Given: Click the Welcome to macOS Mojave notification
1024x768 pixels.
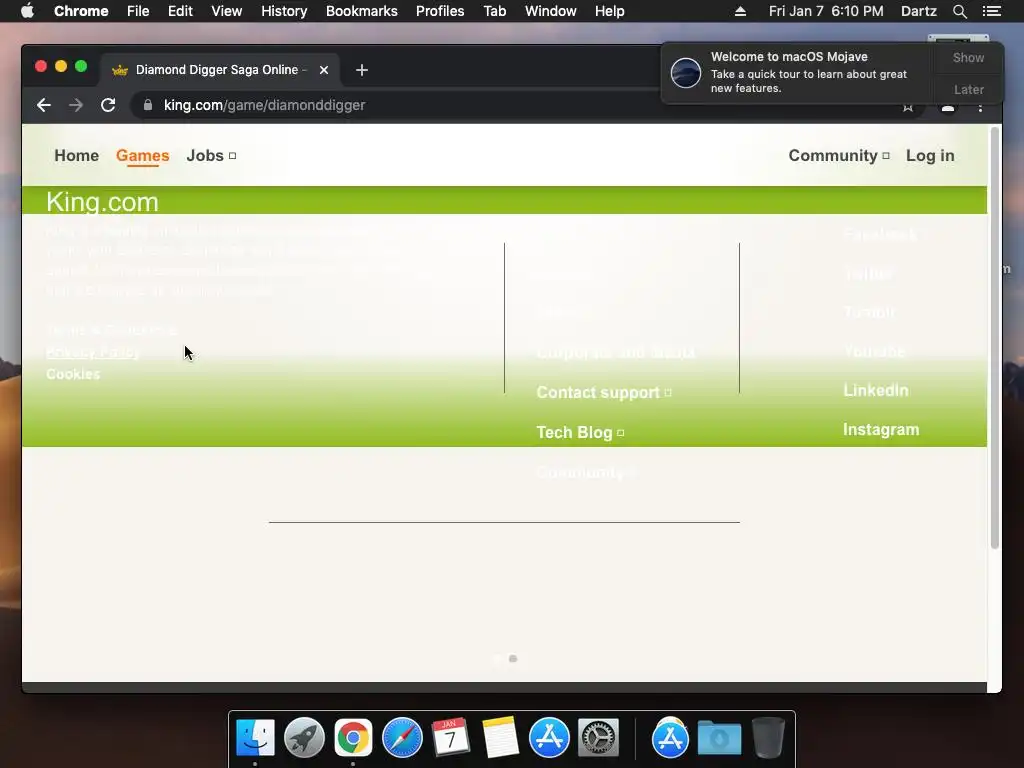Looking at the screenshot, I should pyautogui.click(x=798, y=72).
